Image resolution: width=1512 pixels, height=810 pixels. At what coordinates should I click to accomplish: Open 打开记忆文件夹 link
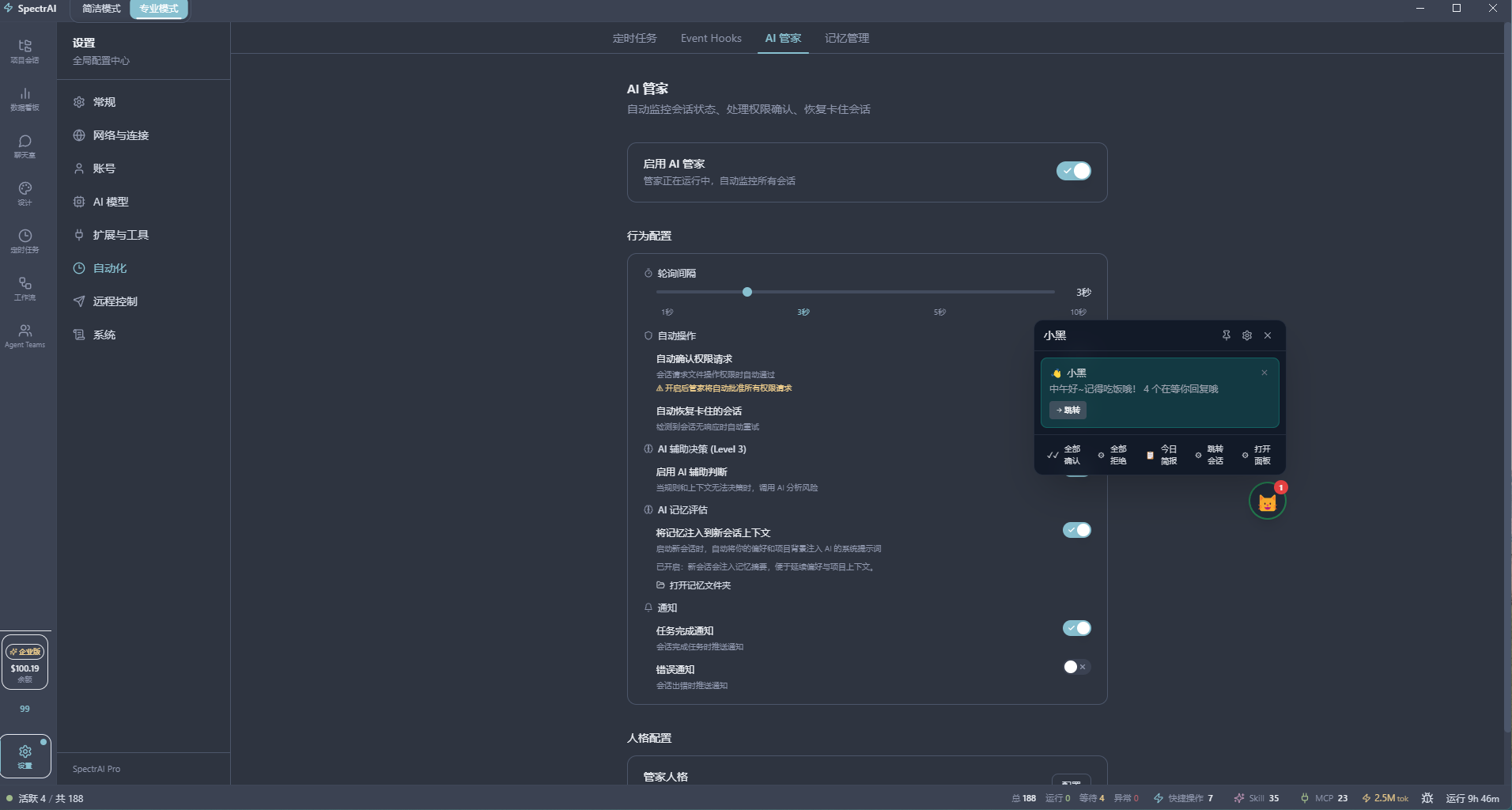(x=700, y=585)
